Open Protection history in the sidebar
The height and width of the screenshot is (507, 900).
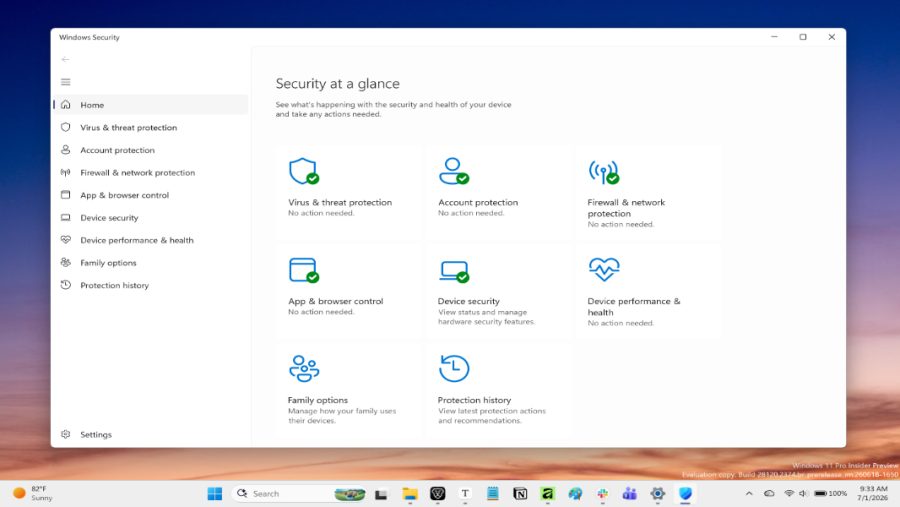pos(151,285)
